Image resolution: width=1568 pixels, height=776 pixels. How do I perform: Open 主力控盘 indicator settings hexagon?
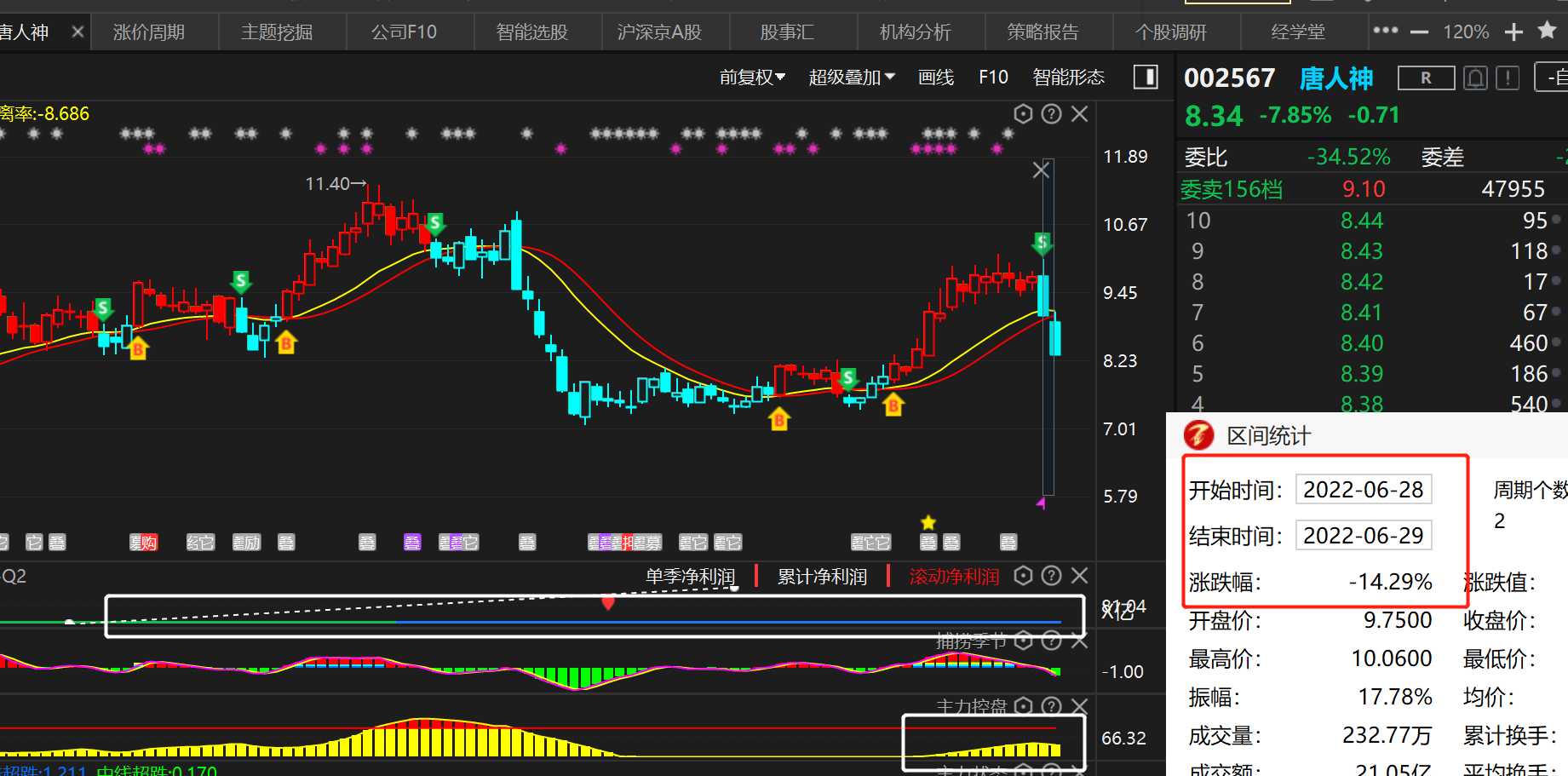1024,706
